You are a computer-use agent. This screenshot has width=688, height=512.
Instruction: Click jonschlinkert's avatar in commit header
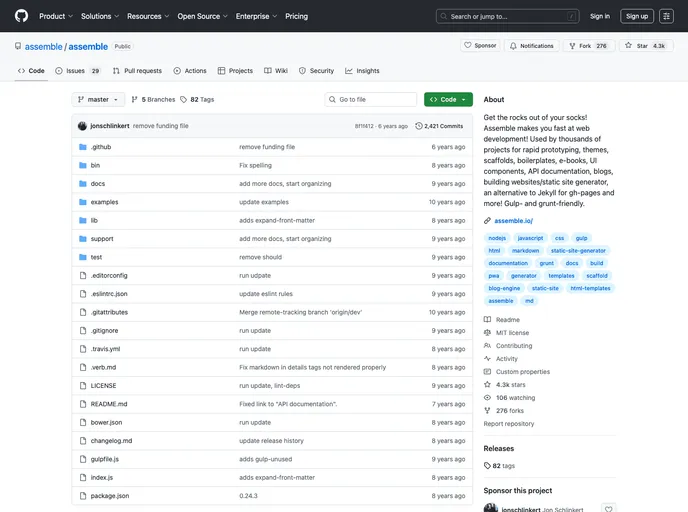point(82,126)
